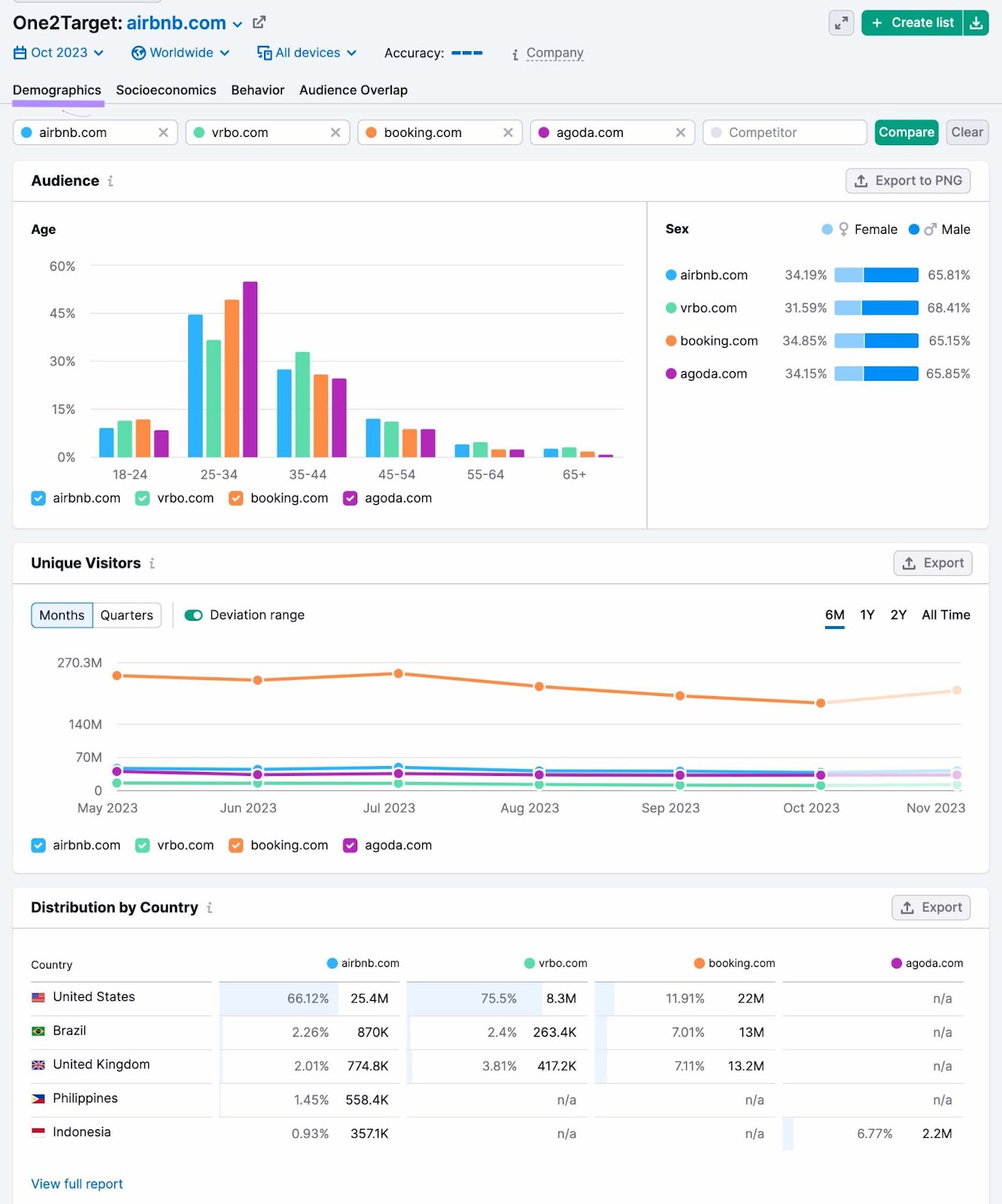Uncheck vrbo.com in Age chart legend
Viewport: 1002px width, 1204px height.
142,498
